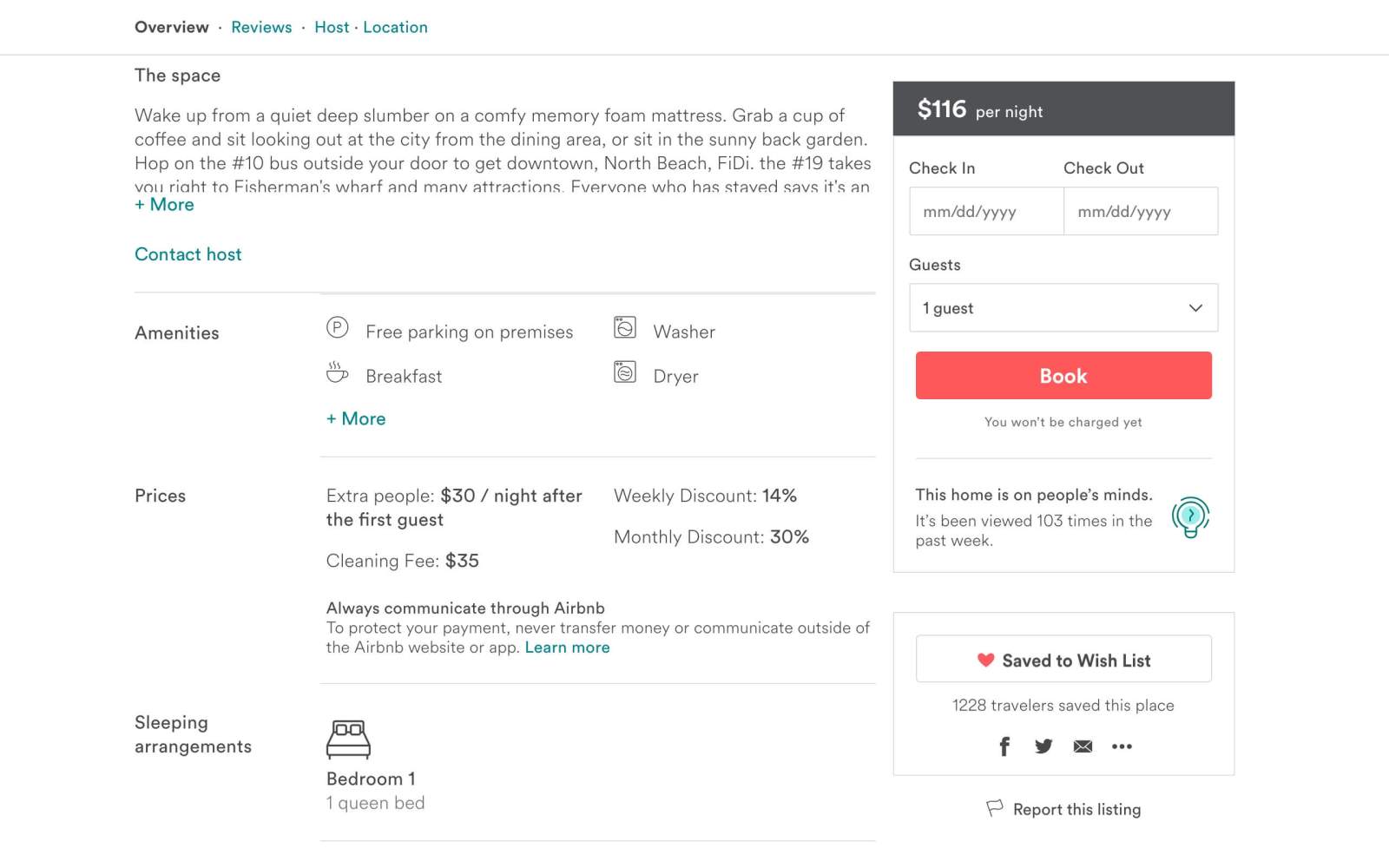1389x868 pixels.
Task: Click the email share envelope icon
Action: 1083,746
